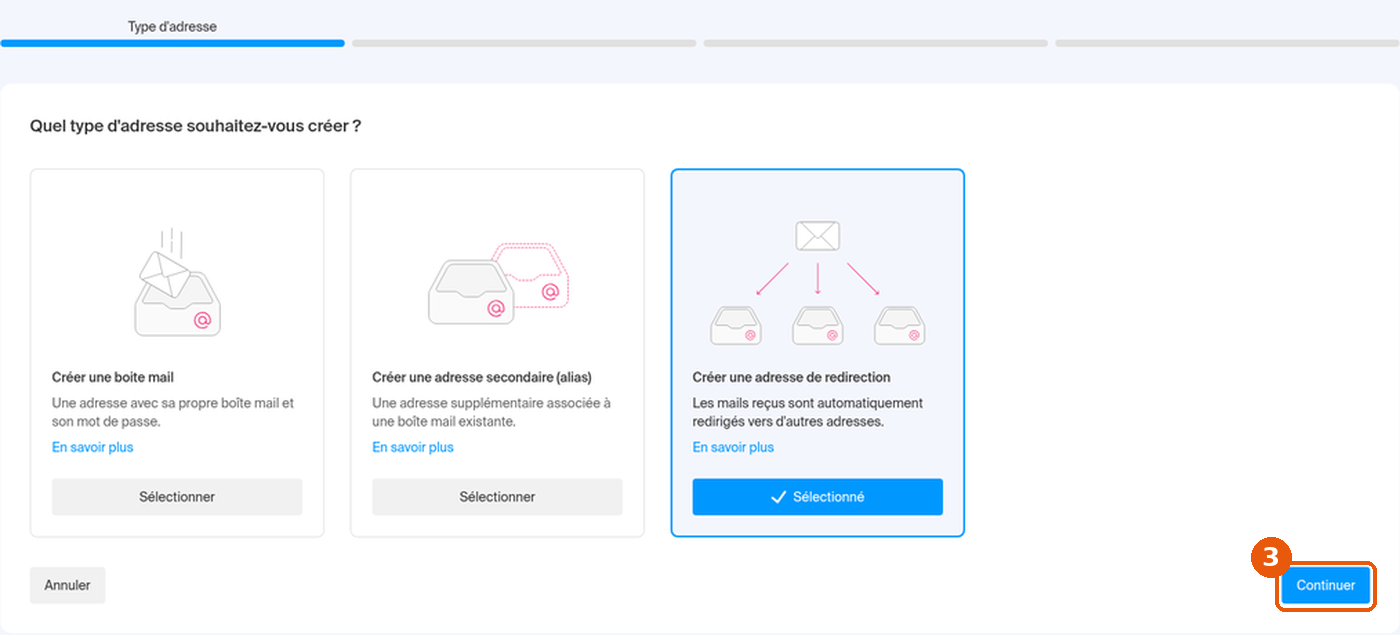
Task: Click the checkmark icon in the 'Sélectionné' button
Action: point(778,497)
